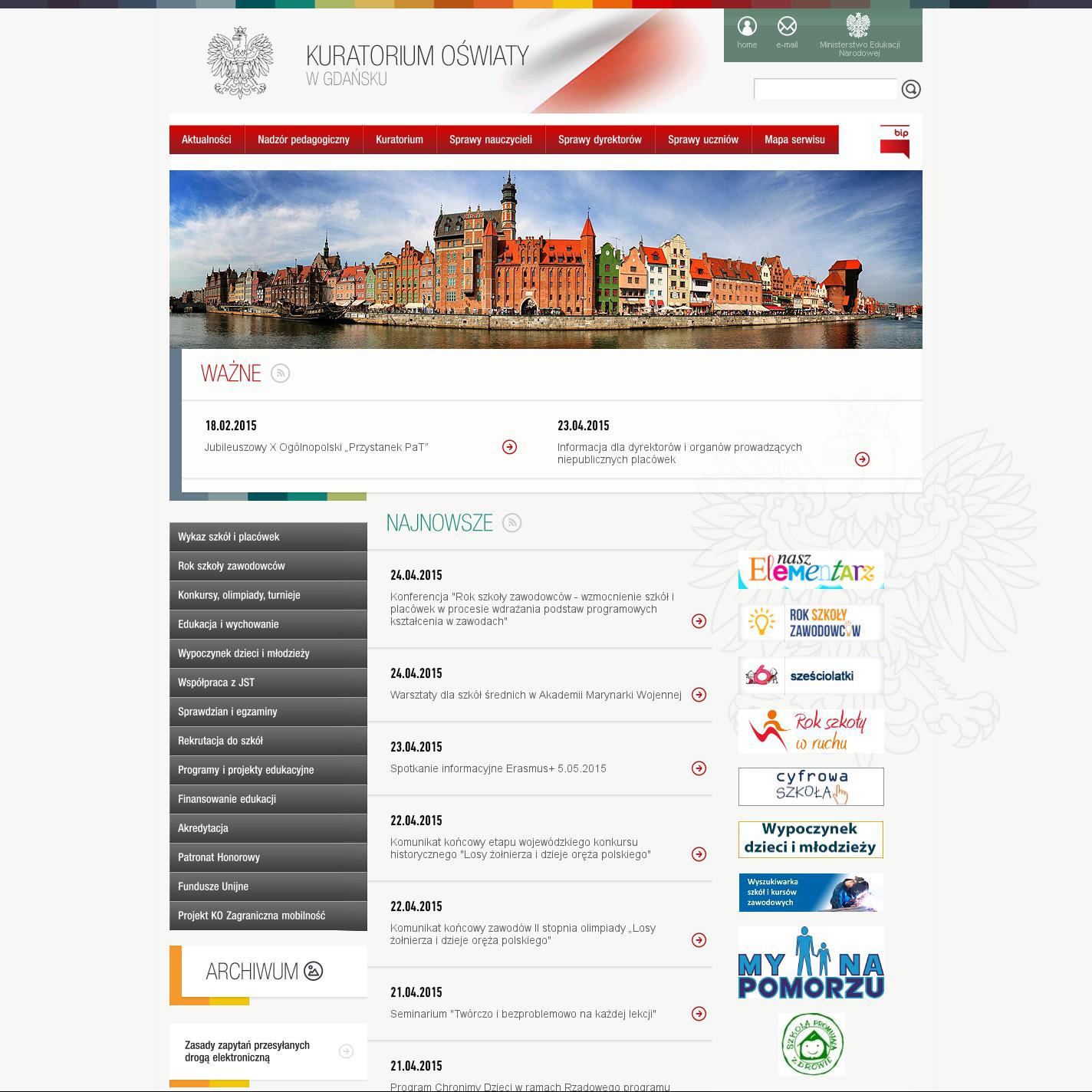Open the e-mail envelope icon
Screen dimensions: 1092x1092
click(787, 27)
